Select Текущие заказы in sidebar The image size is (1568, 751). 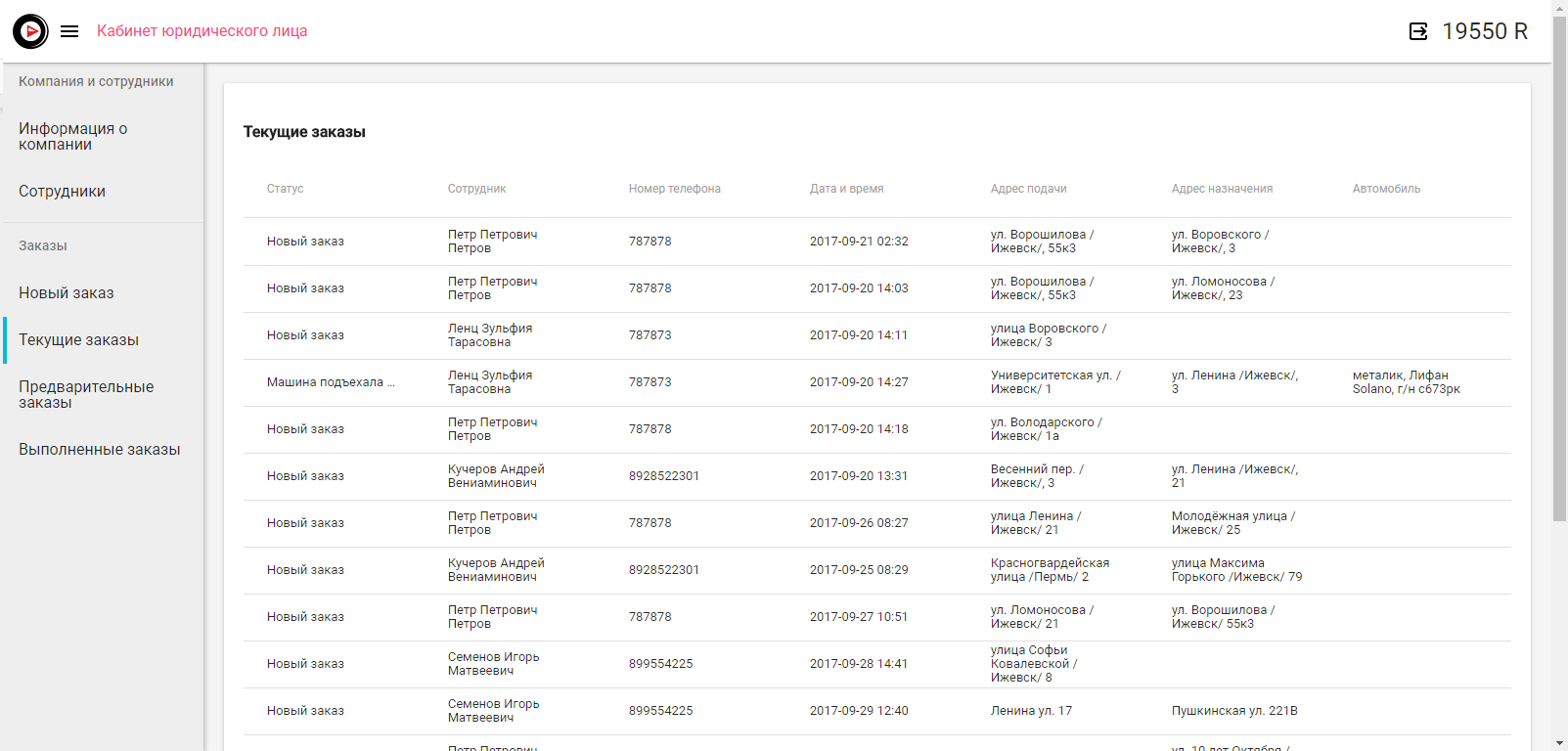(78, 340)
